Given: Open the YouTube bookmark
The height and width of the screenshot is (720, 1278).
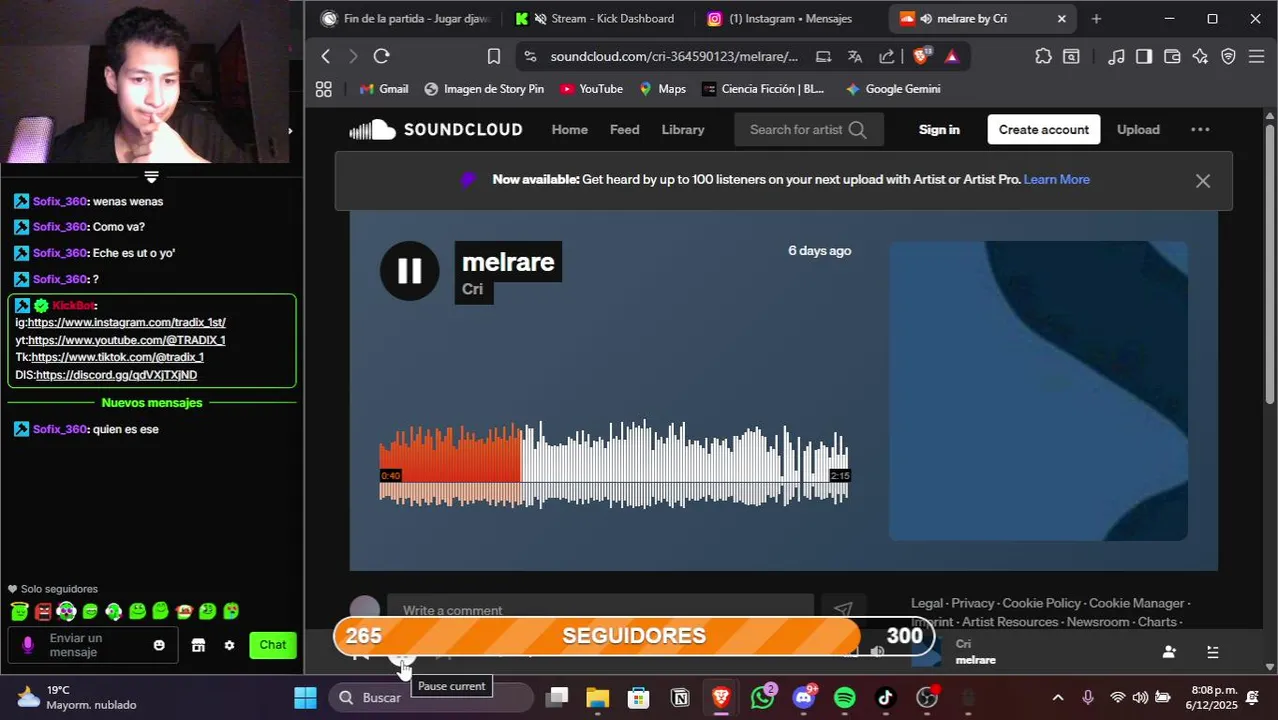Looking at the screenshot, I should [x=591, y=89].
